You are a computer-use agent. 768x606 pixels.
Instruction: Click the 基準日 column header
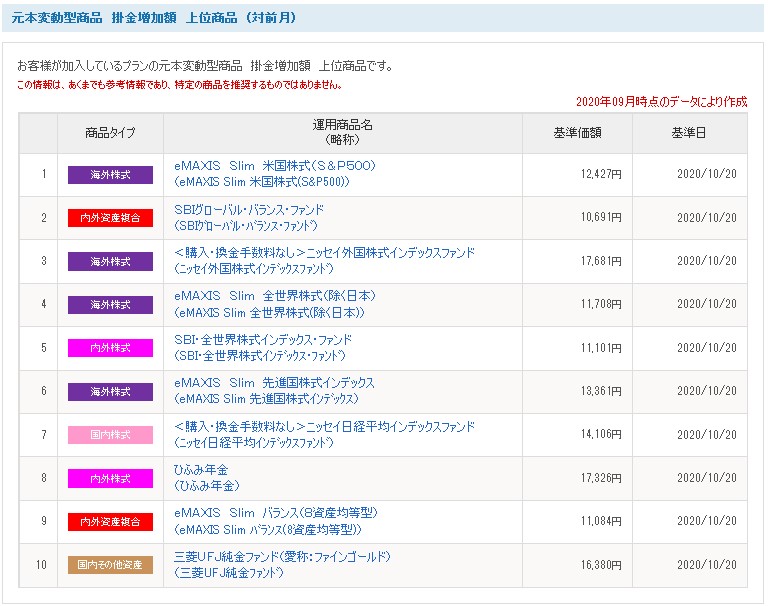click(x=689, y=133)
